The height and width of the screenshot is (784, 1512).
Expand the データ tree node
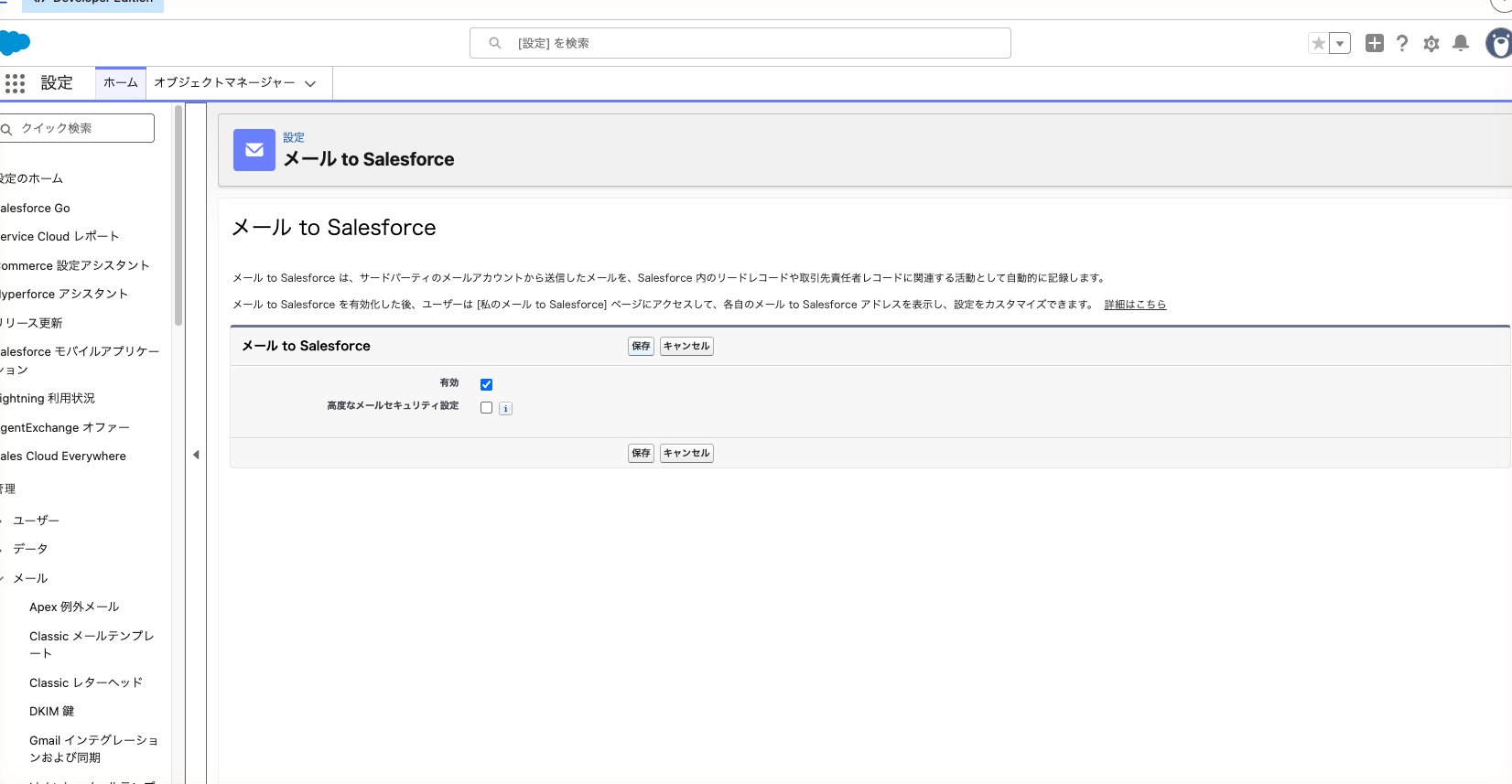(3, 549)
